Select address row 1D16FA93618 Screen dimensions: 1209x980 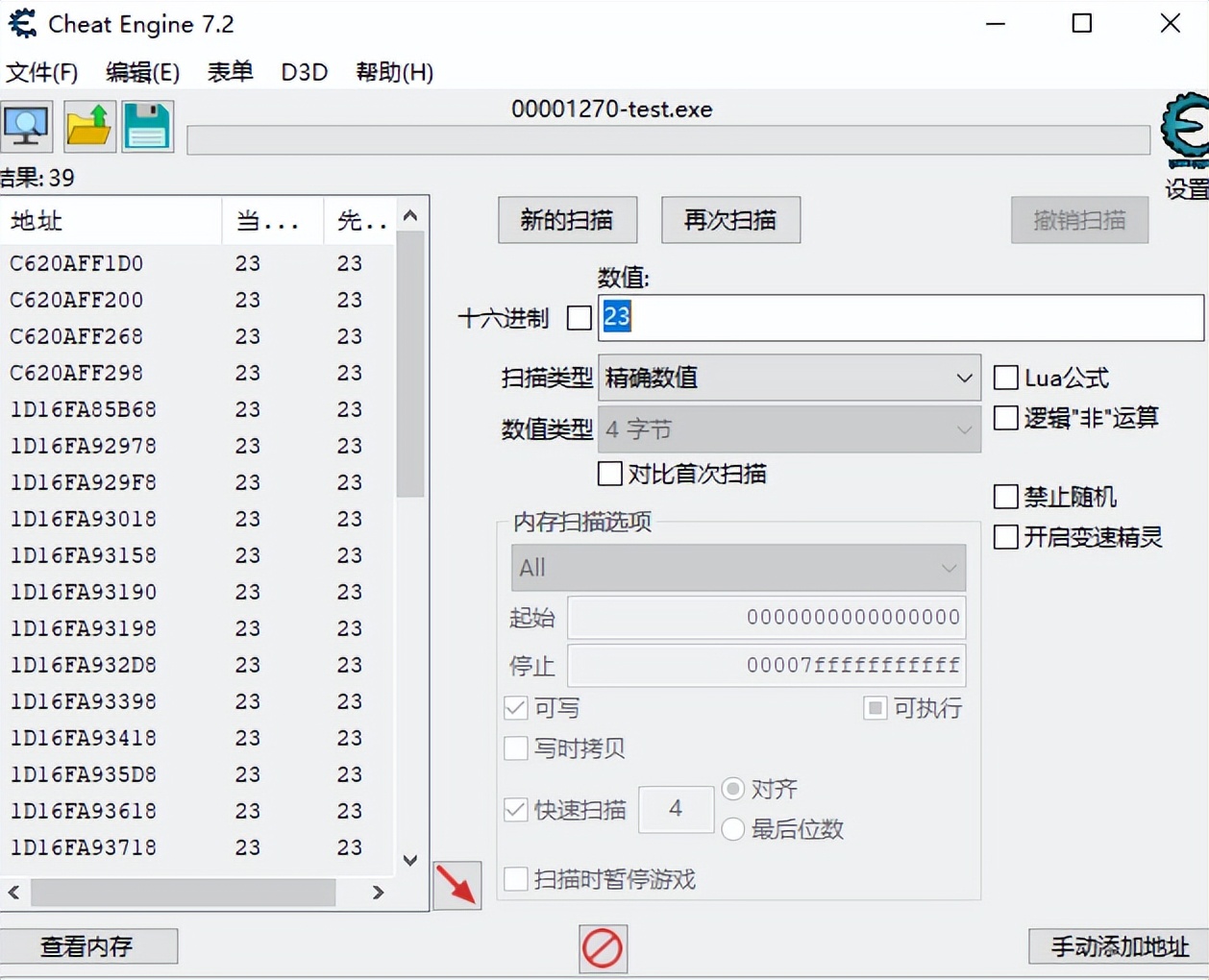pyautogui.click(x=197, y=810)
